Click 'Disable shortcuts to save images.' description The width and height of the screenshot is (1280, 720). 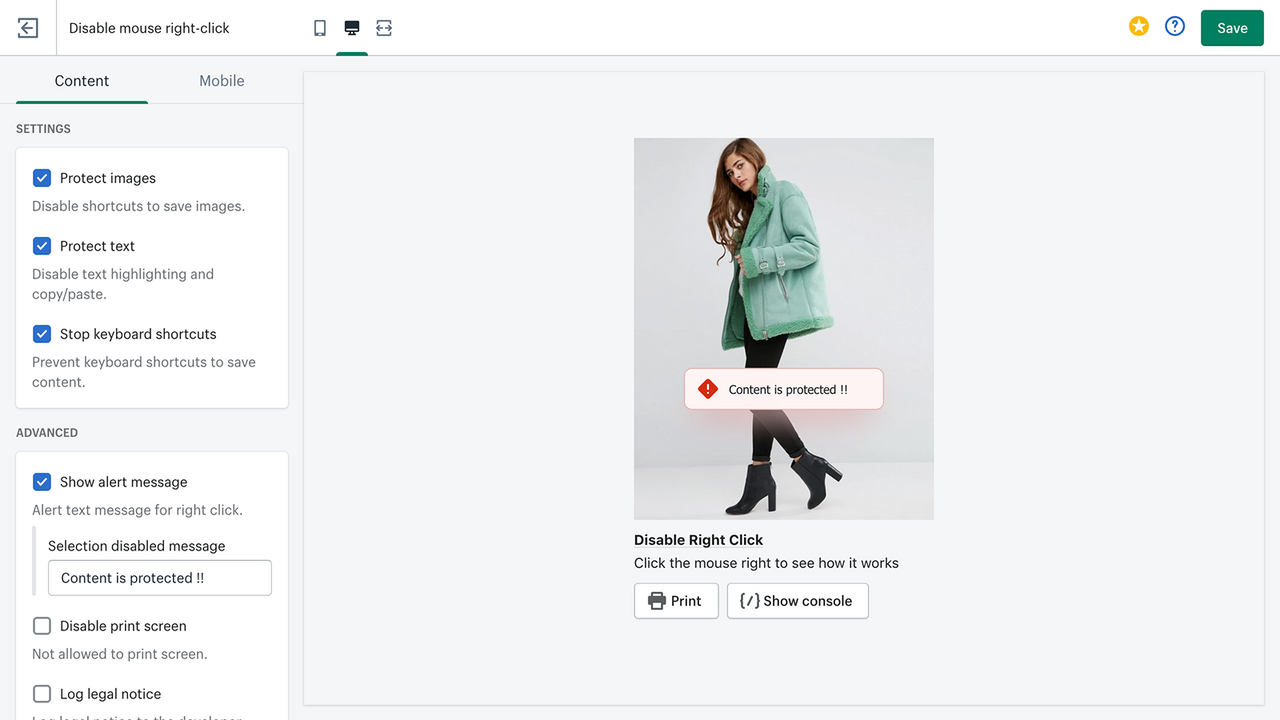(138, 206)
